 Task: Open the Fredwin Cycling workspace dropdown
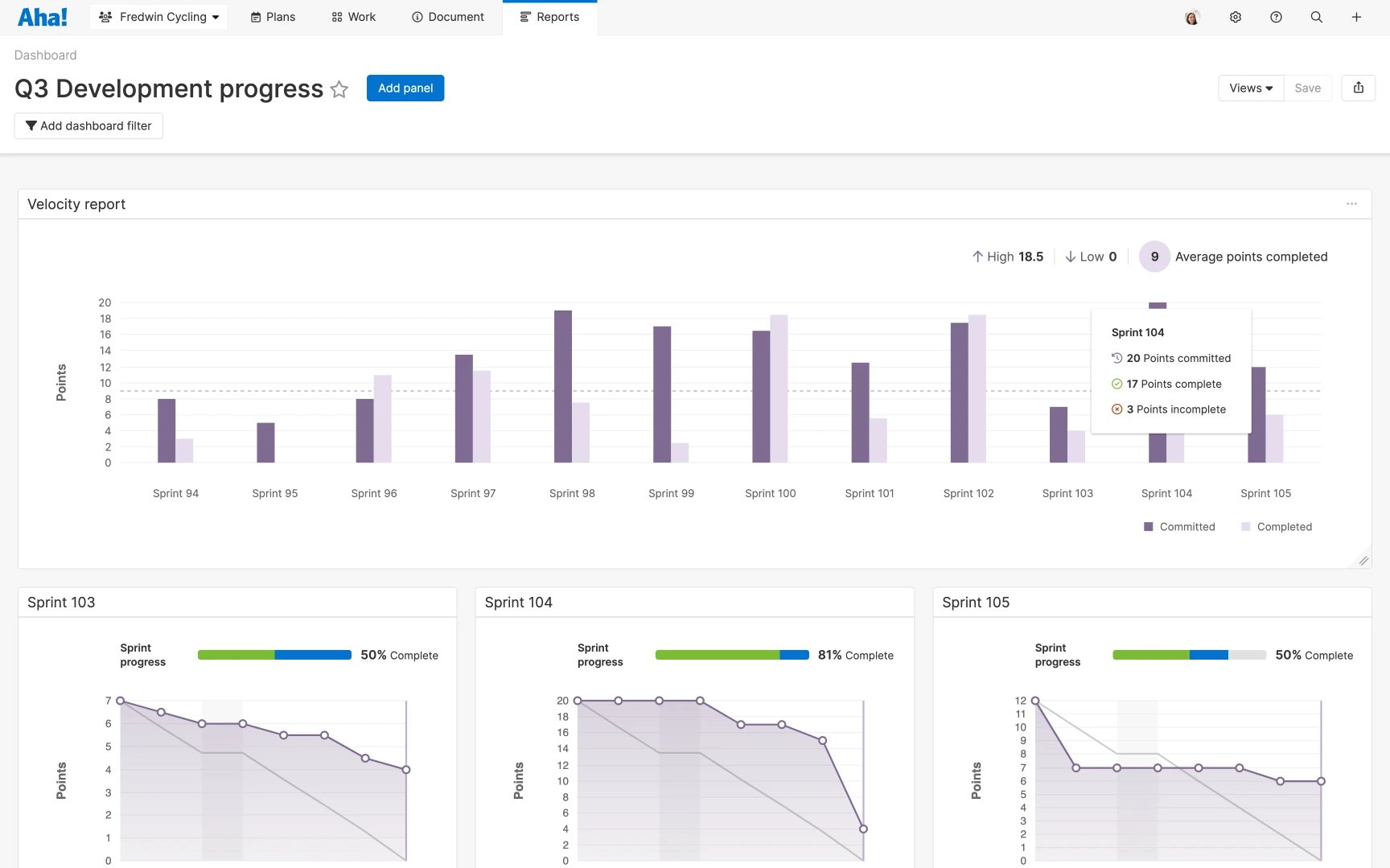(x=158, y=17)
